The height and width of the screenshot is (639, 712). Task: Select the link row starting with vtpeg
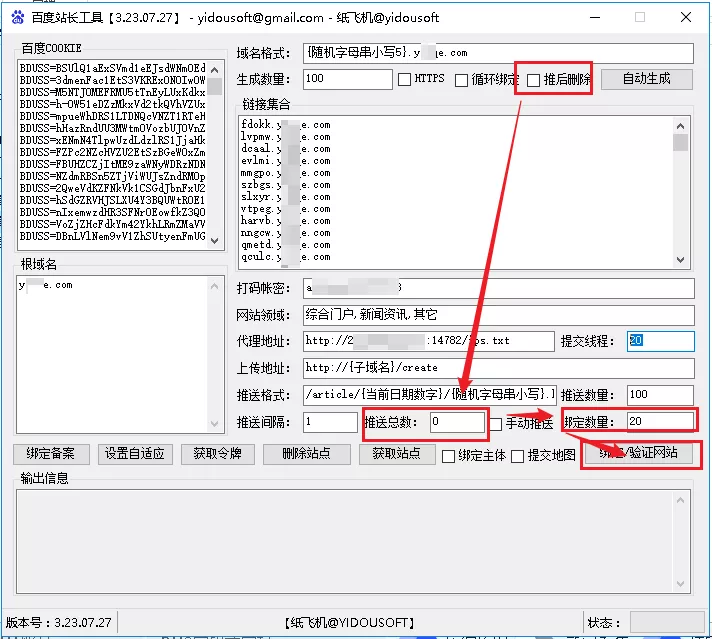[x=286, y=209]
